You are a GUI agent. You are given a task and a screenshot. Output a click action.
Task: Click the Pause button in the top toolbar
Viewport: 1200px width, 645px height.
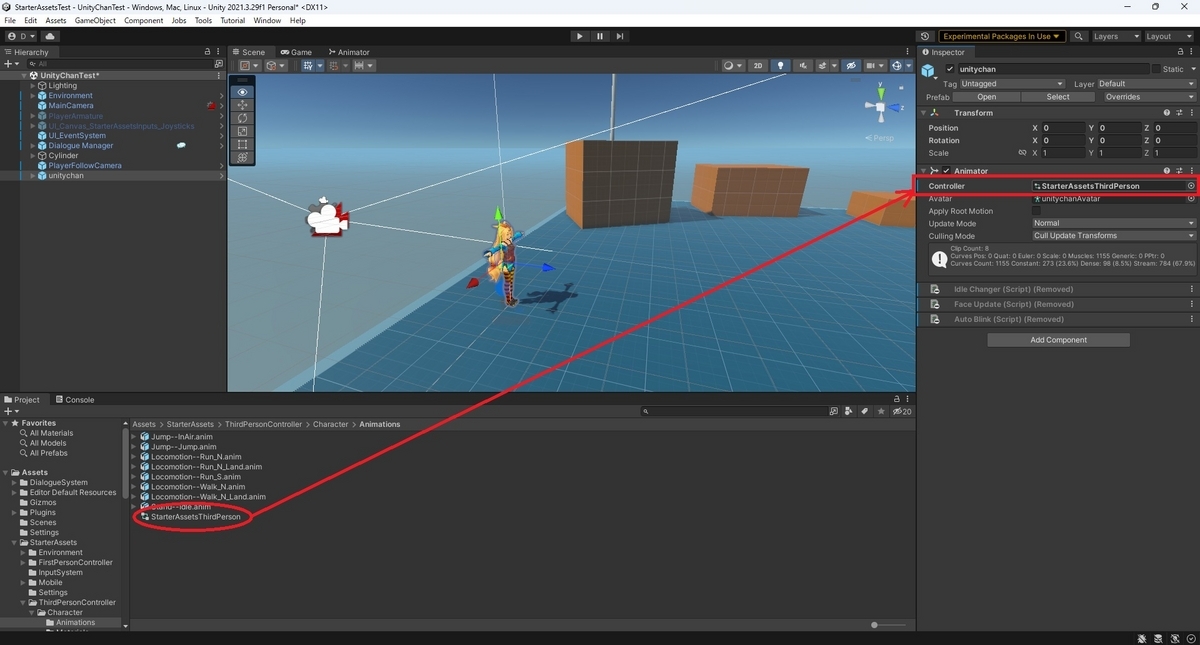click(600, 36)
